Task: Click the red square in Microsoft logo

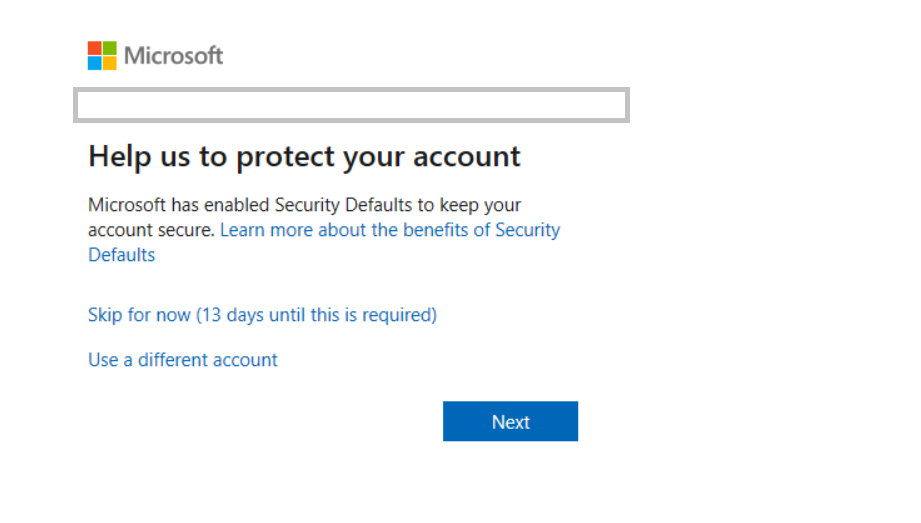Action: pos(95,48)
